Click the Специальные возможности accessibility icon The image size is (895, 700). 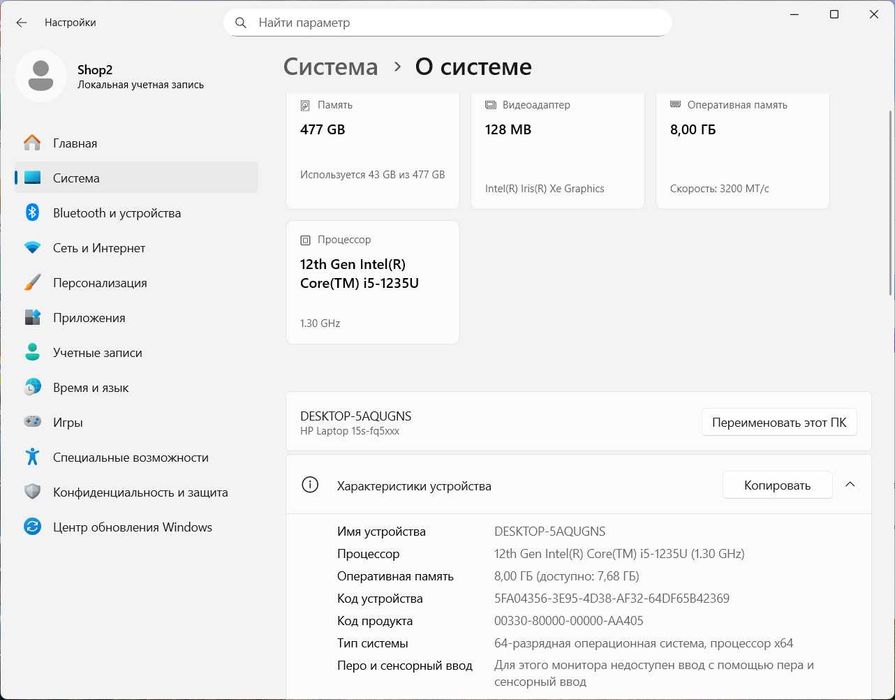33,457
